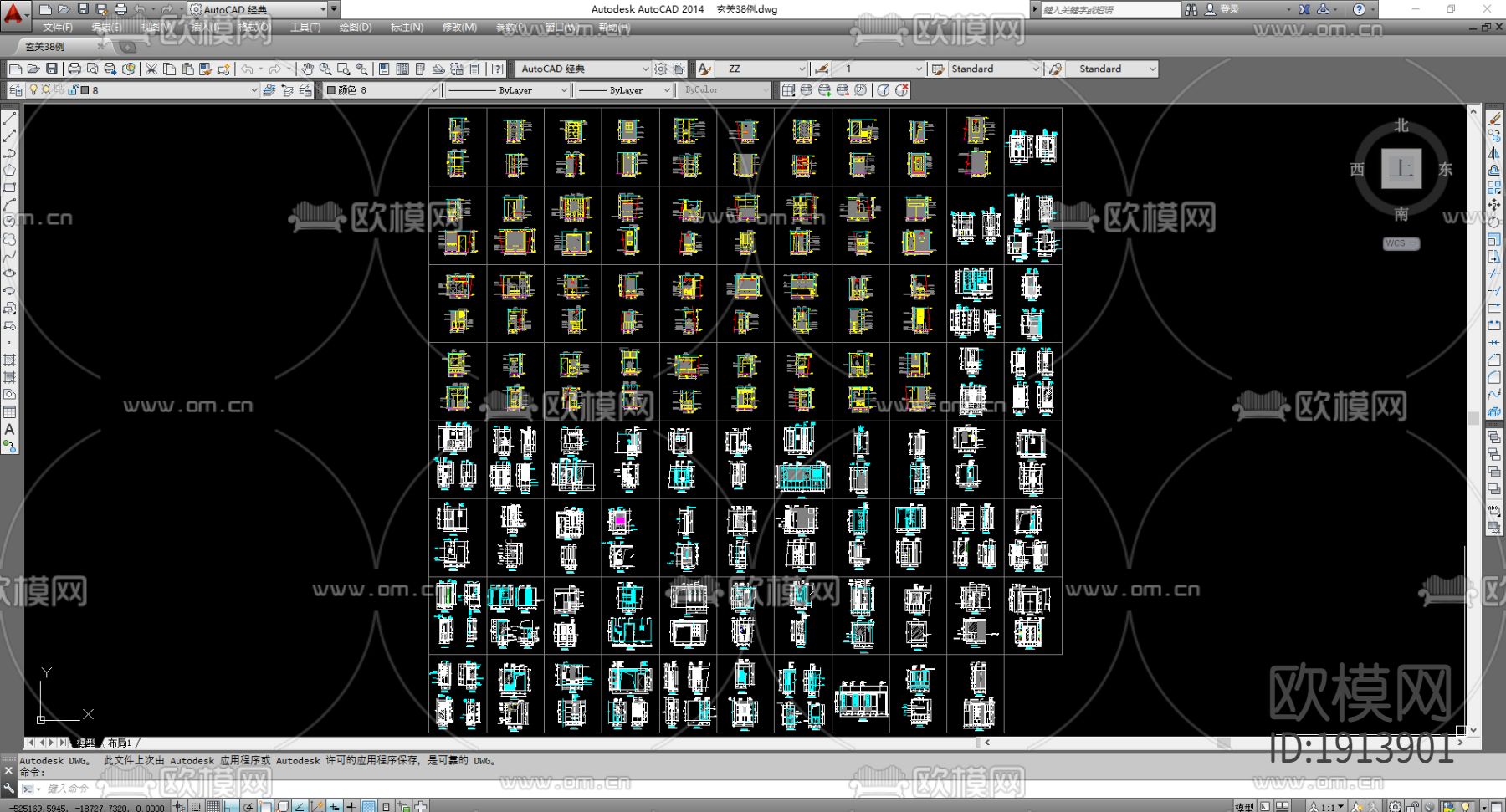Toggle the layer freeze sun icon
Screen dimensions: 1506x812
tap(46, 90)
